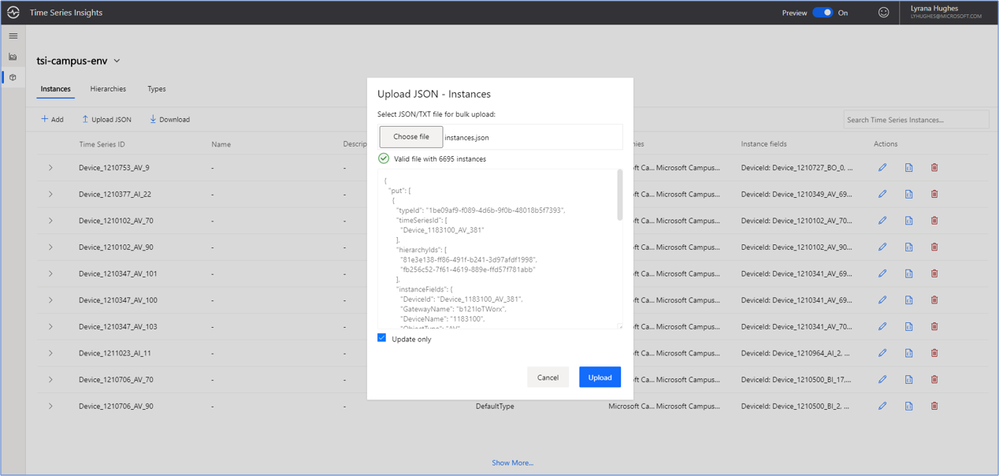The image size is (999, 476).
Task: Expand row Device_1210347_AV_100
Action: pyautogui.click(x=50, y=299)
